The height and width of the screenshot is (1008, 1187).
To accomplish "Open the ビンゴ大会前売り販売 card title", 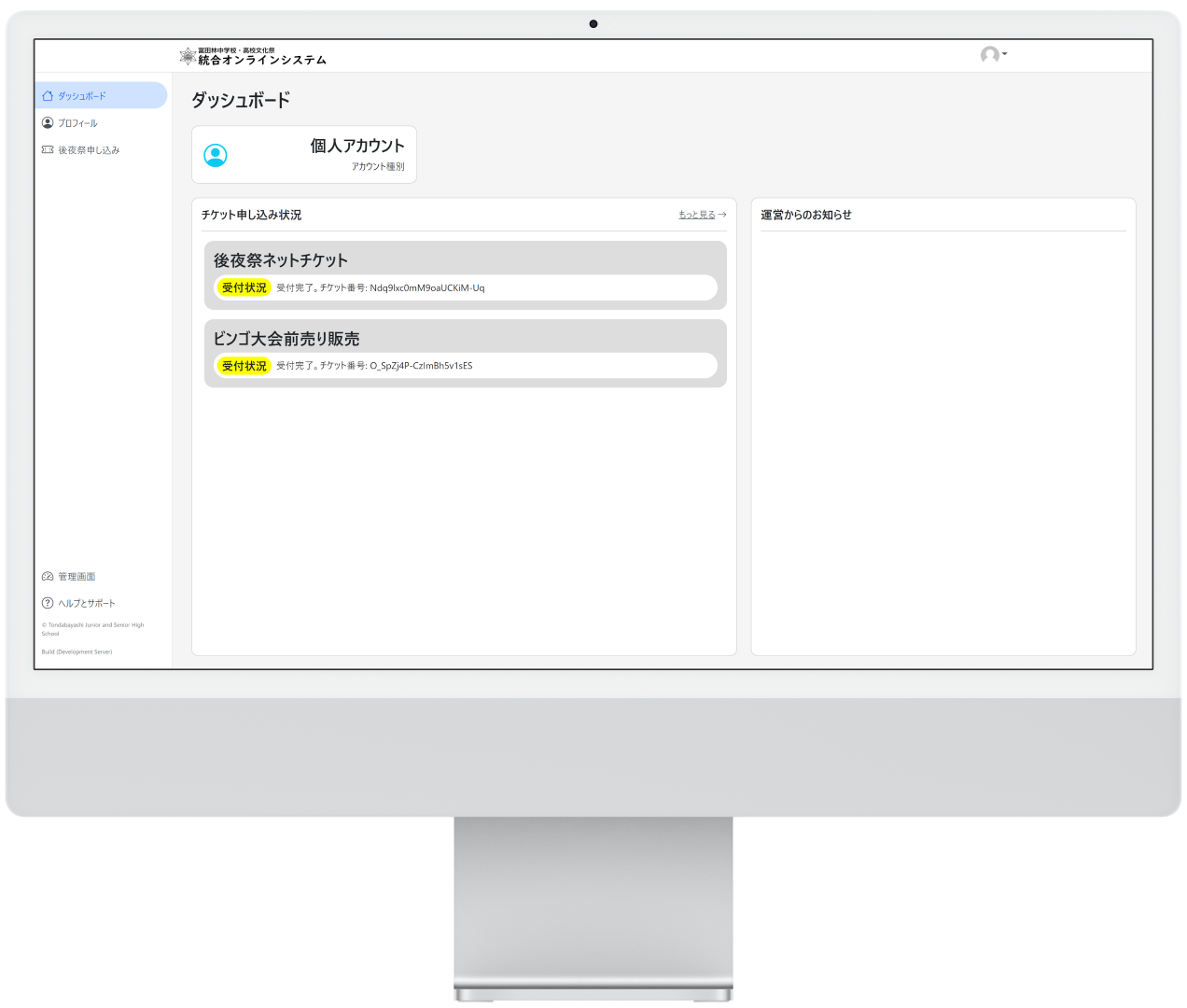I will pyautogui.click(x=286, y=339).
